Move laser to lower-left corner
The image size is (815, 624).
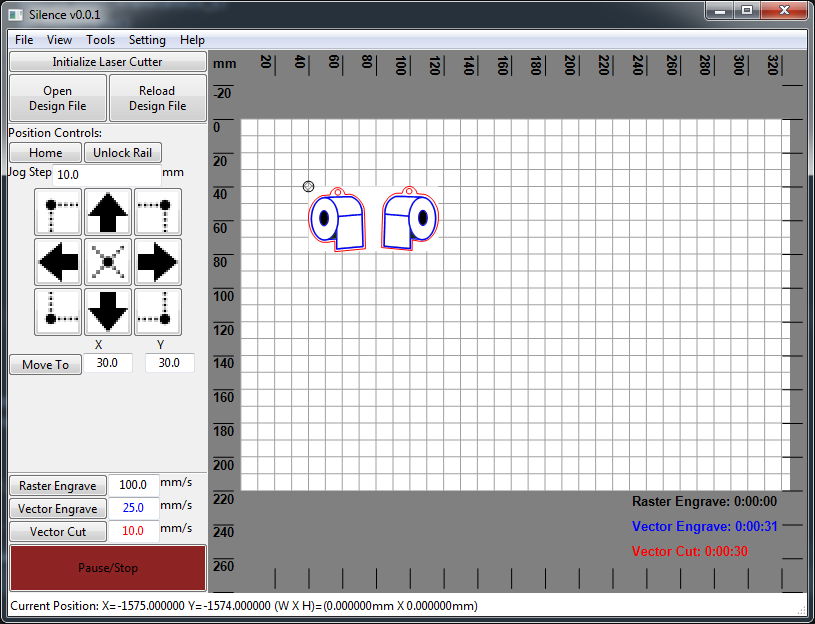pos(58,312)
